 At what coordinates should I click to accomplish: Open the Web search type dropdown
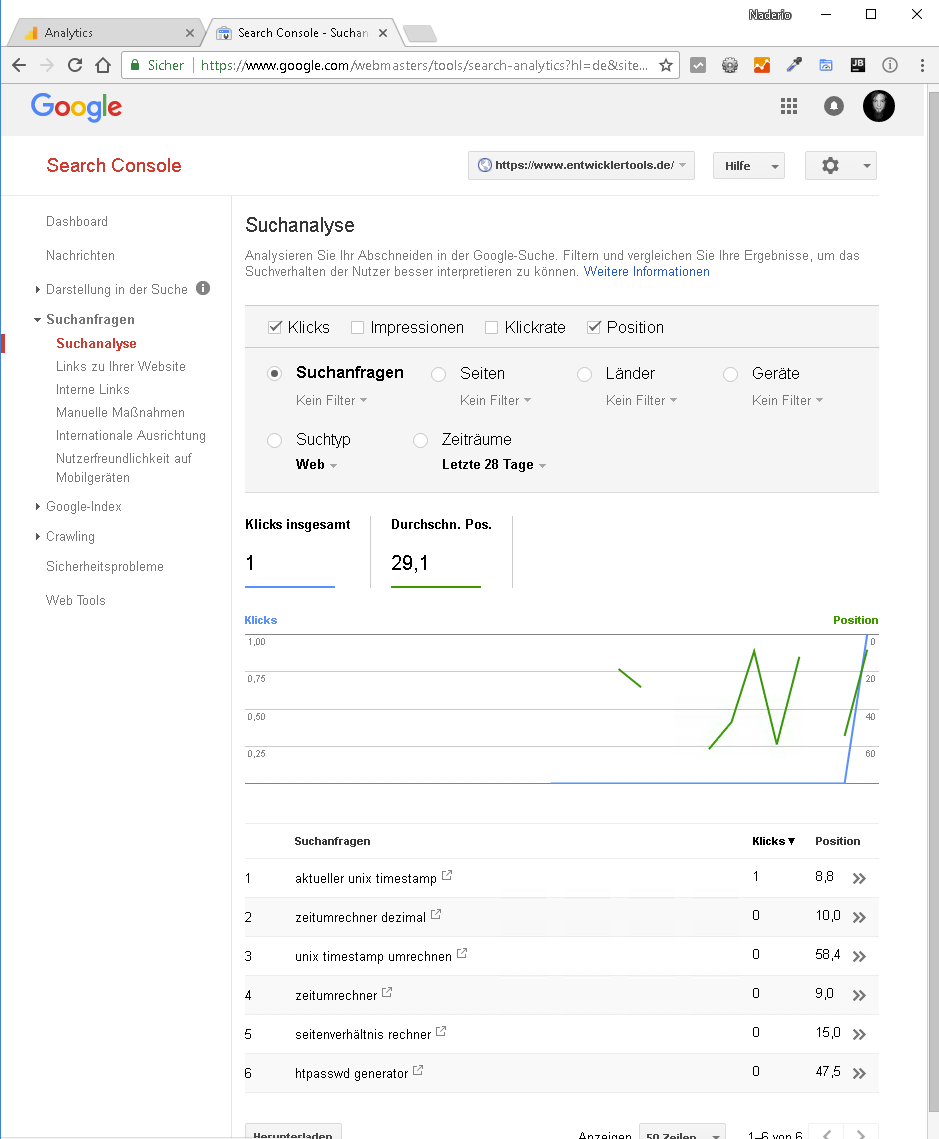click(x=317, y=465)
